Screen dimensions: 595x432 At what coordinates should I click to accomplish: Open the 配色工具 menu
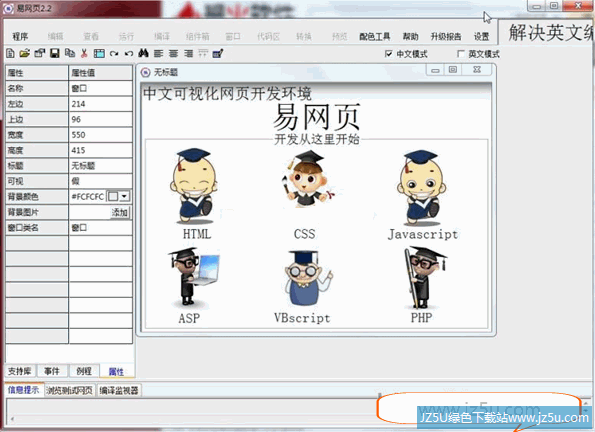click(375, 36)
